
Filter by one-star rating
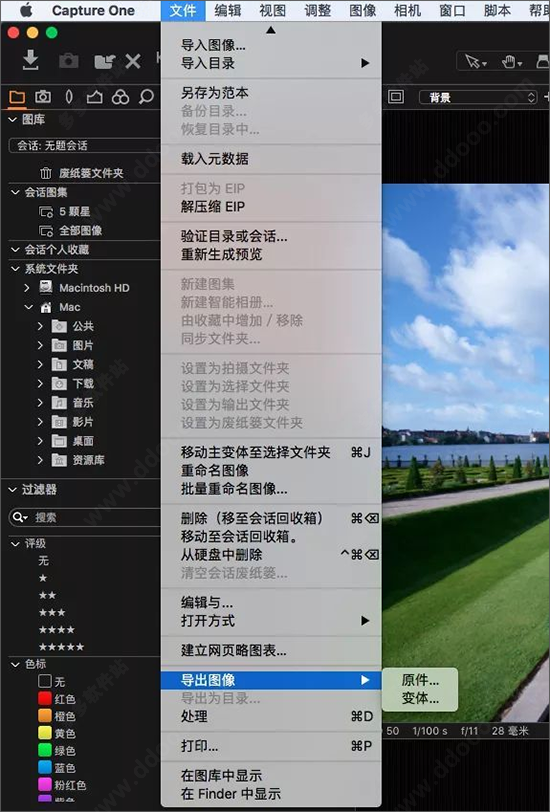click(43, 578)
